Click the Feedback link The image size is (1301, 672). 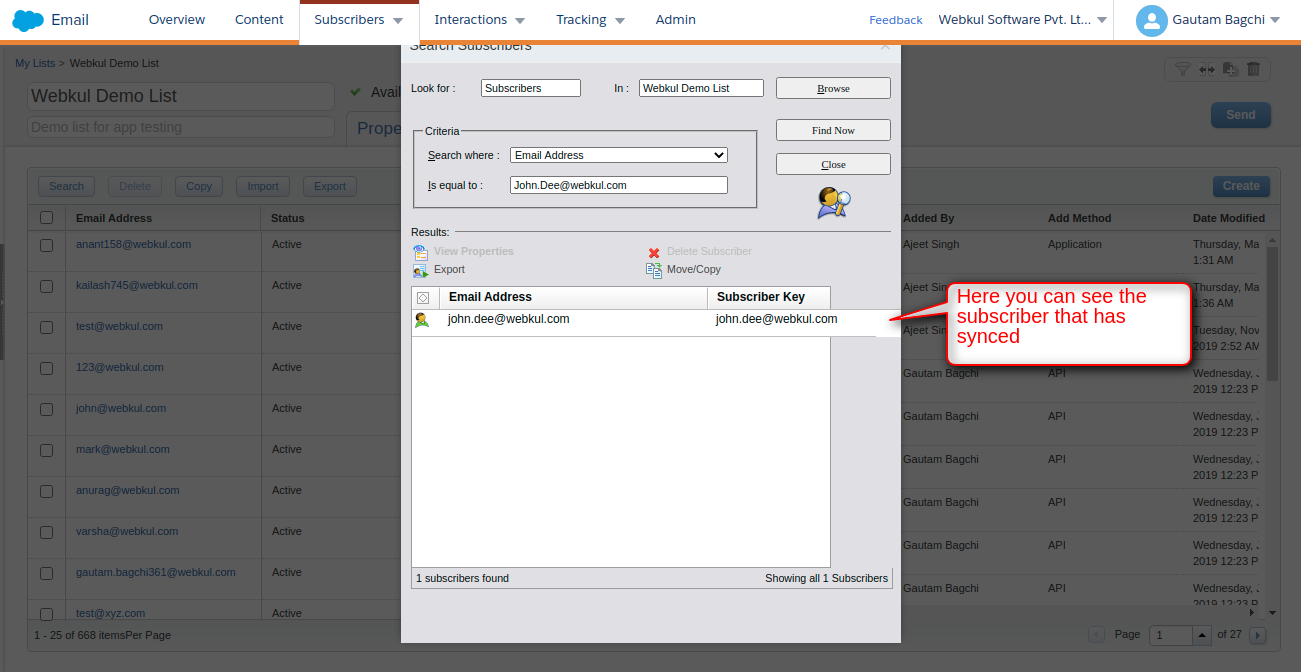pyautogui.click(x=896, y=20)
